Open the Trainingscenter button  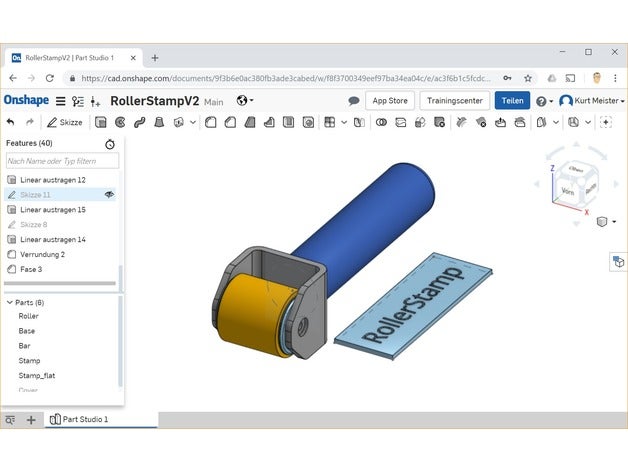tap(455, 101)
